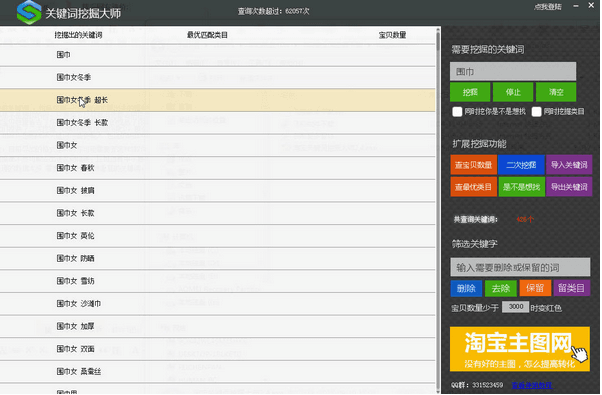Select the 围巾女冬季 长款 row
The height and width of the screenshot is (395, 602).
218,123
